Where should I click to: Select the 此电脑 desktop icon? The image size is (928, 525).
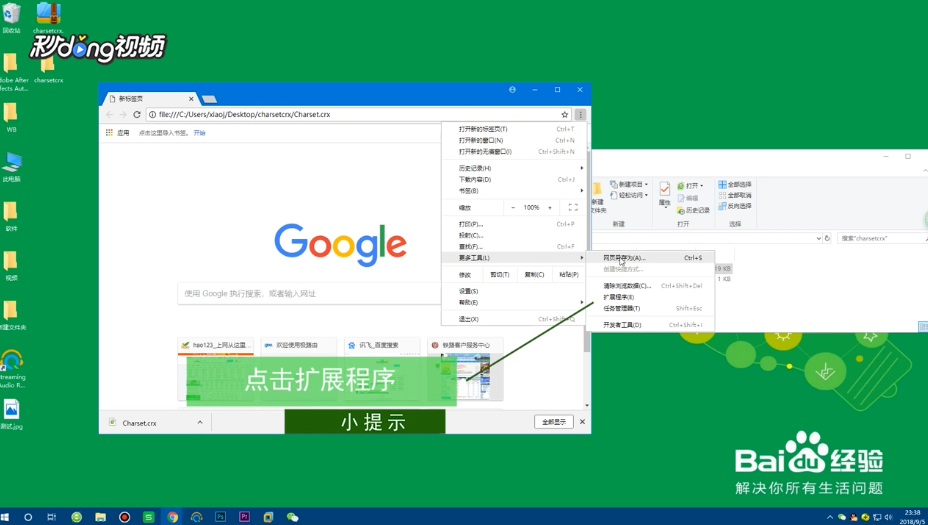11,167
